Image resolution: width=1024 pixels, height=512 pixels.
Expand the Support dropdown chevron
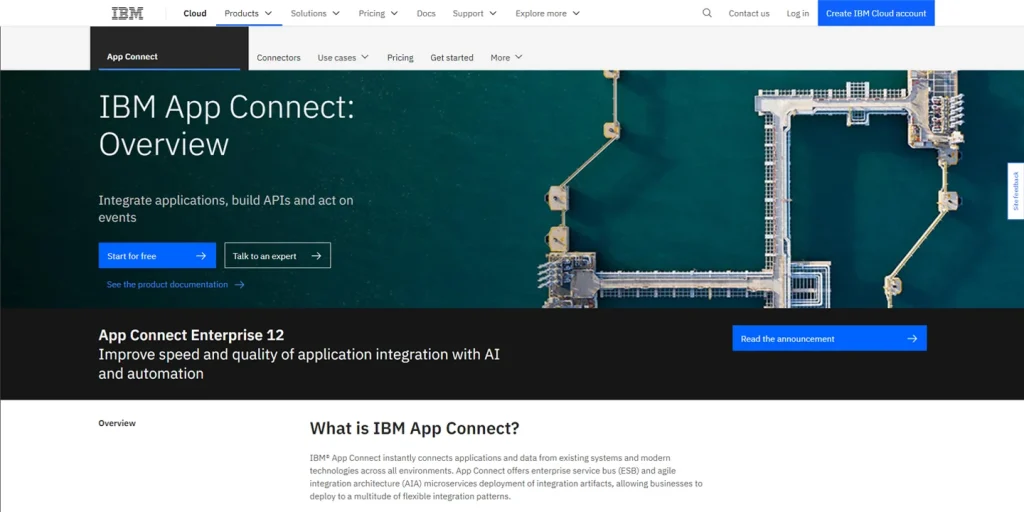pyautogui.click(x=492, y=13)
